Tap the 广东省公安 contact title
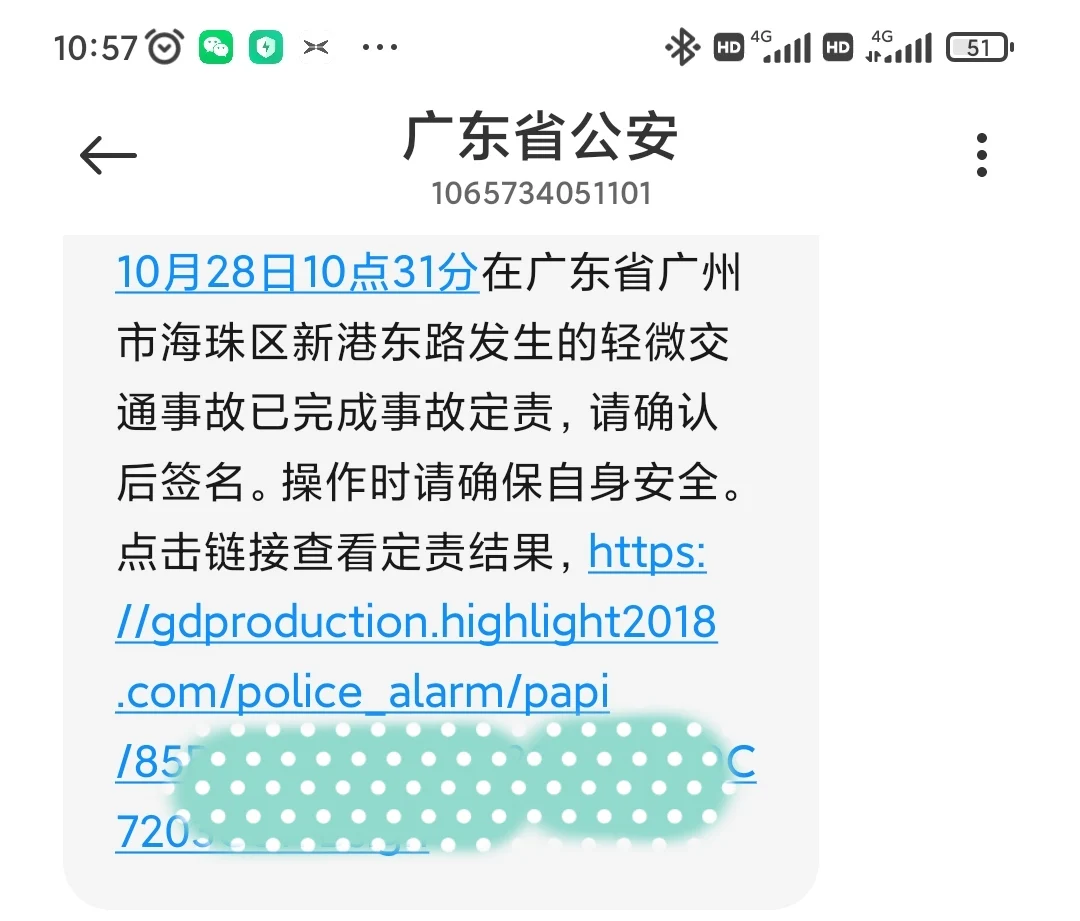 [x=541, y=137]
